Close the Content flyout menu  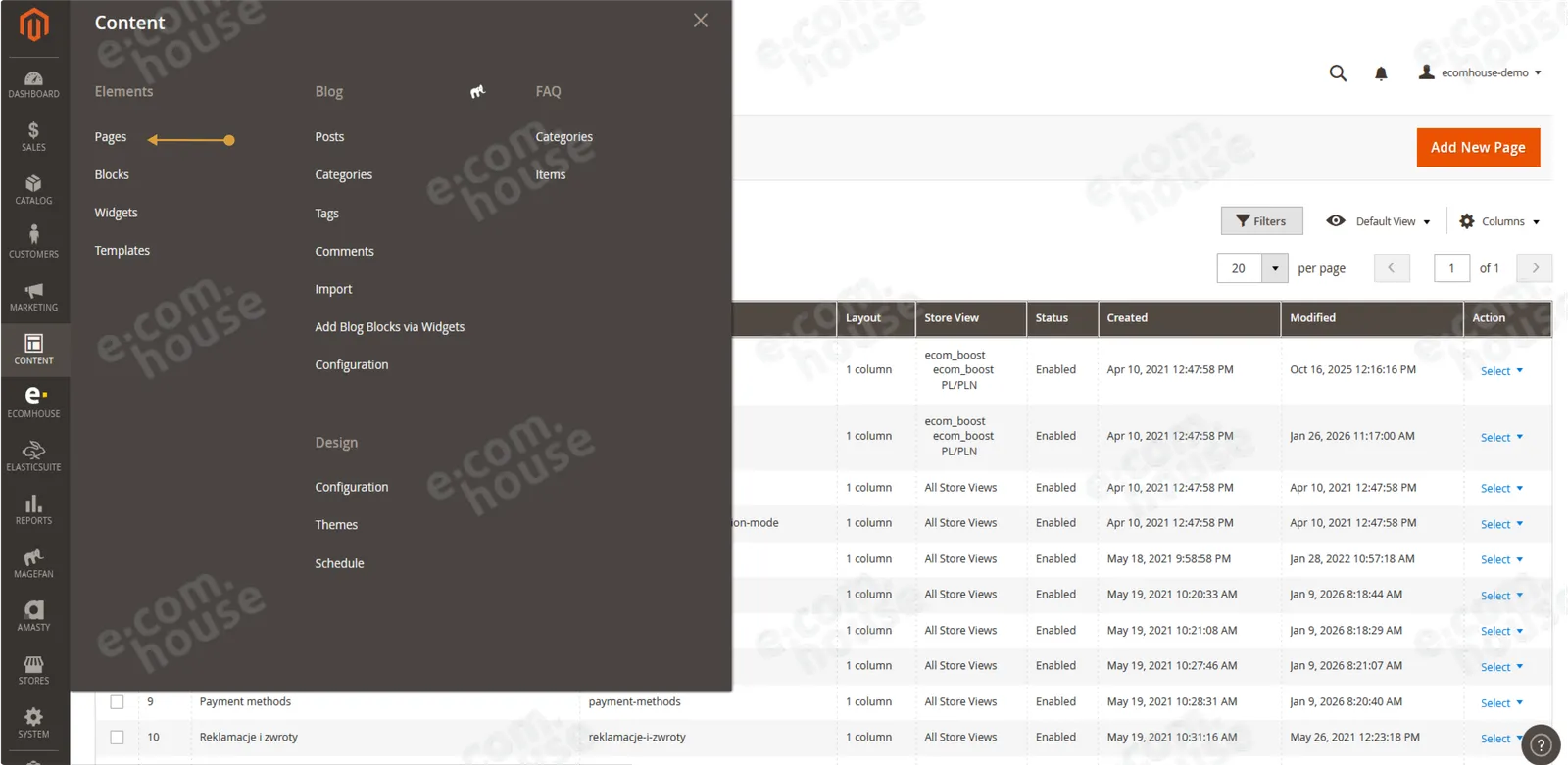pyautogui.click(x=700, y=21)
